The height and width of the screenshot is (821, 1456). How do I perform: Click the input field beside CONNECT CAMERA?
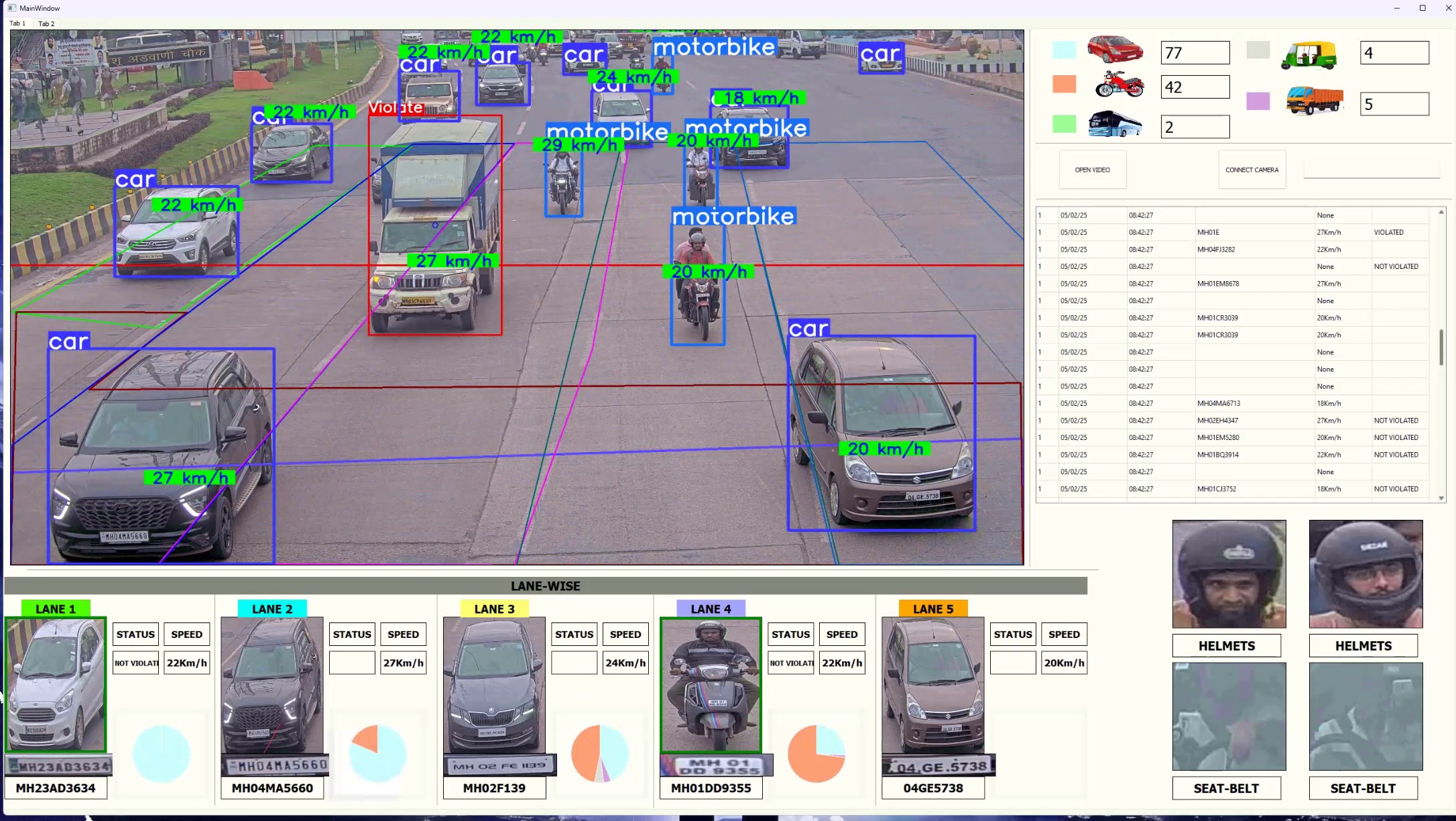pos(1372,168)
